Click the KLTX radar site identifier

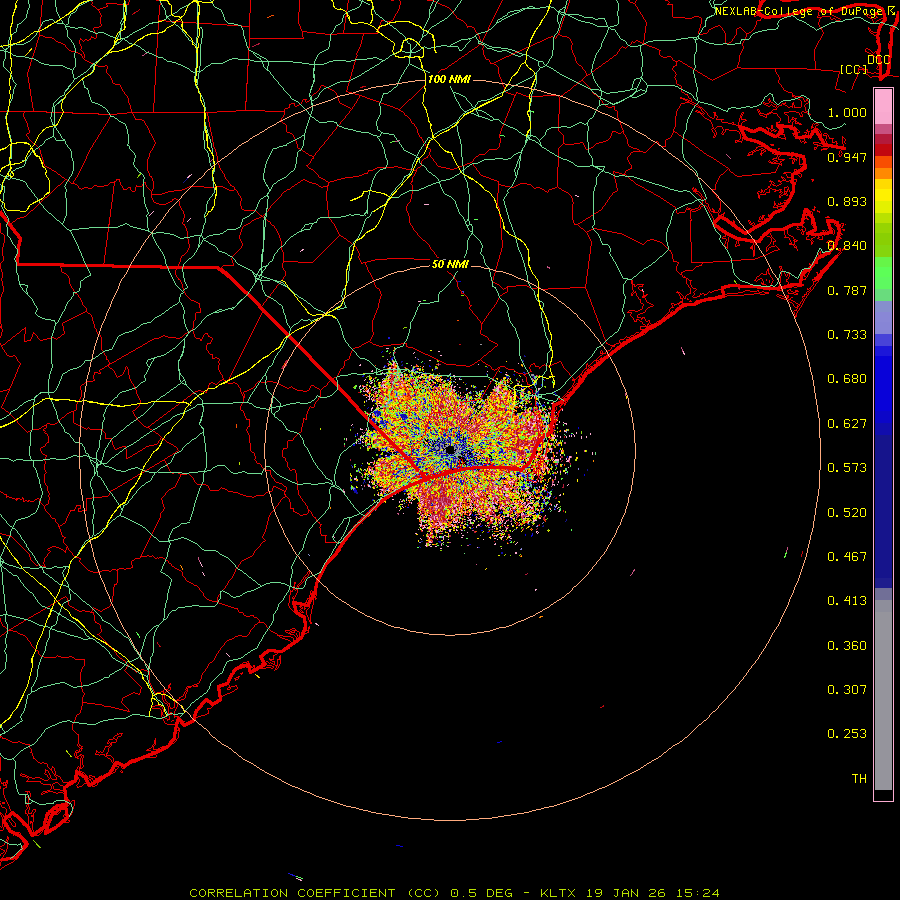(x=557, y=893)
